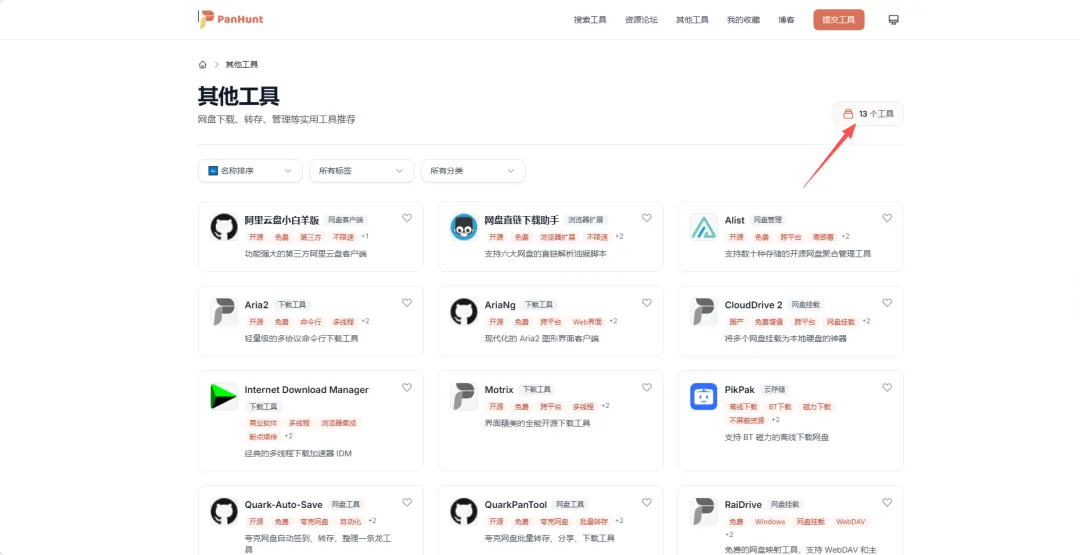The height and width of the screenshot is (555, 1080).
Task: Favorite Alist with heart icon
Action: (x=887, y=218)
